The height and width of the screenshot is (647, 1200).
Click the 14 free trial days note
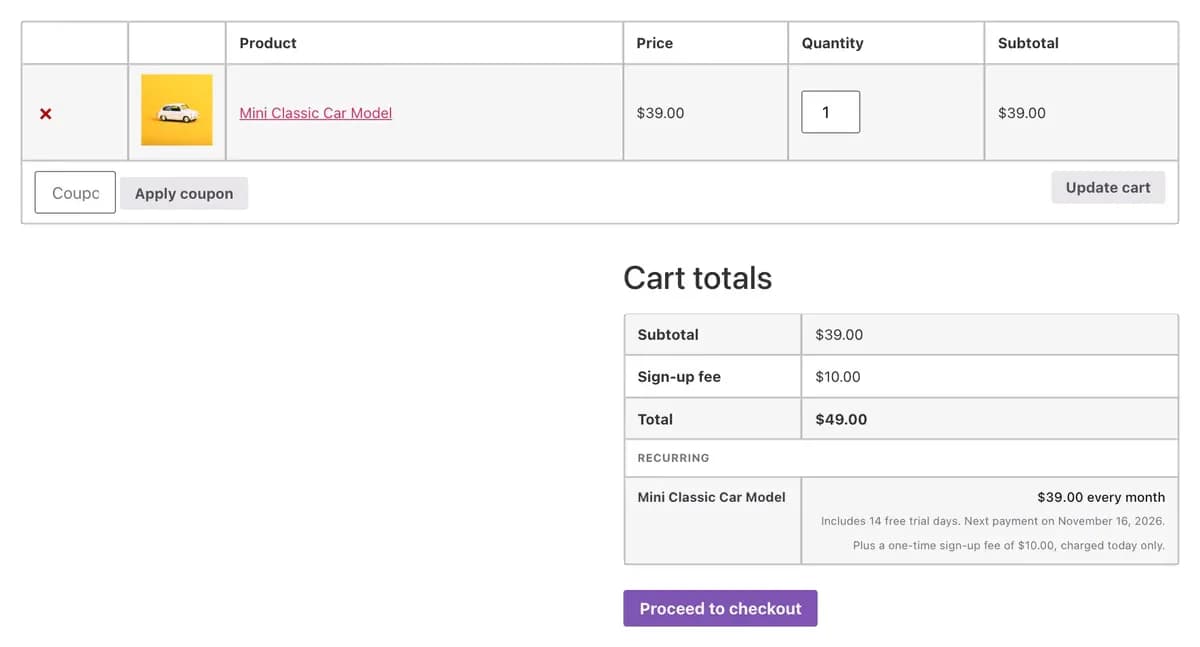(x=993, y=521)
